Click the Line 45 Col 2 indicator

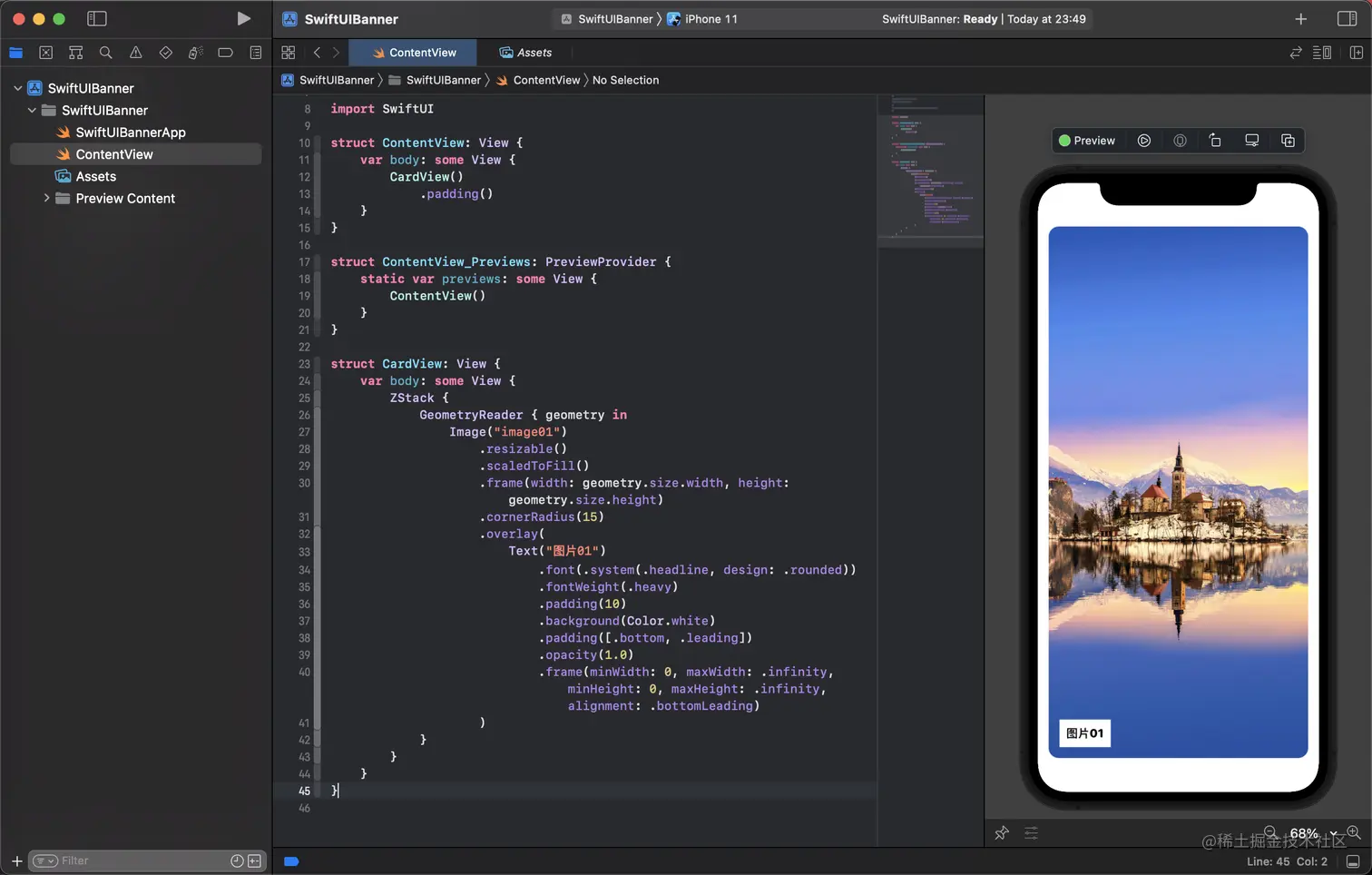(x=1287, y=861)
